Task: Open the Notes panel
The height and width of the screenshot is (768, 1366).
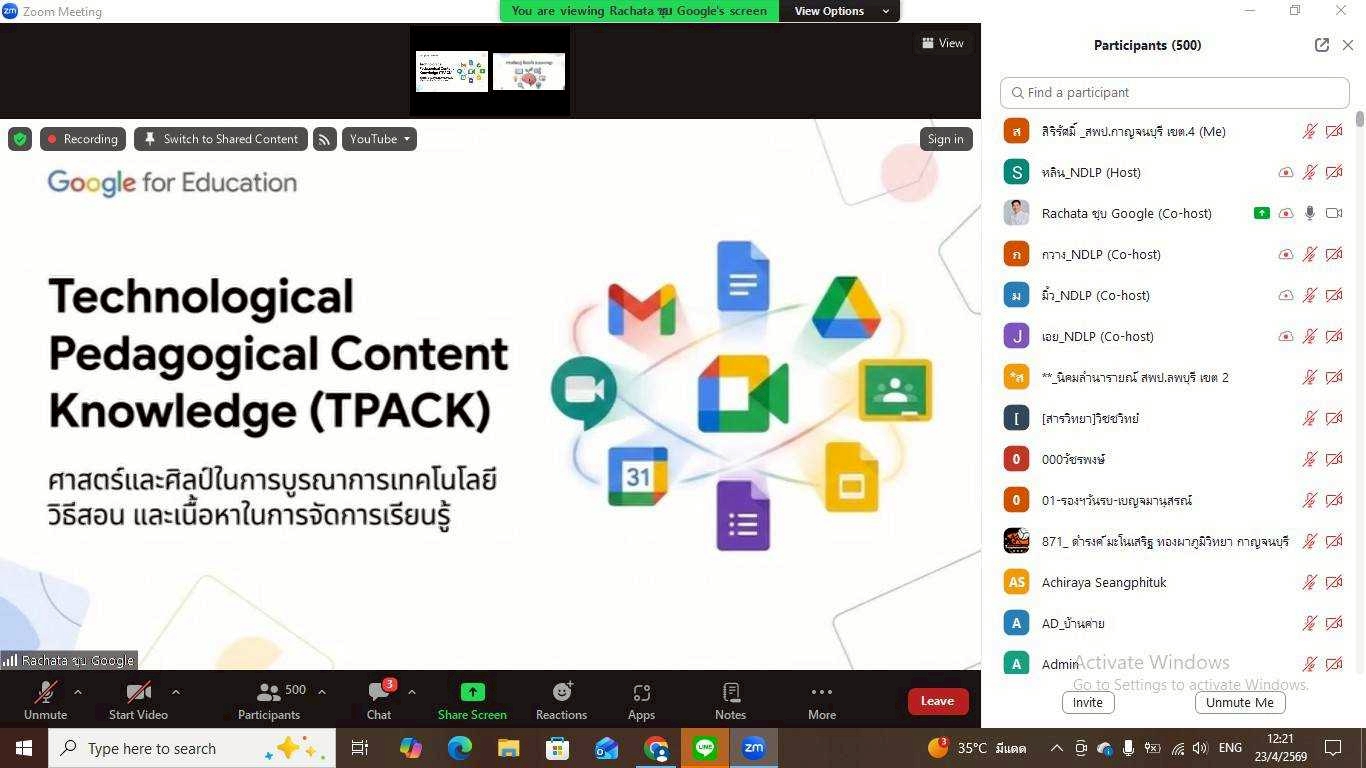Action: 730,701
